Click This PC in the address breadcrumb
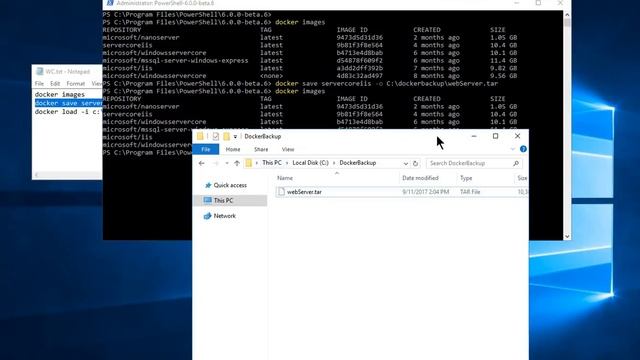This screenshot has width=640, height=360. tap(272, 163)
